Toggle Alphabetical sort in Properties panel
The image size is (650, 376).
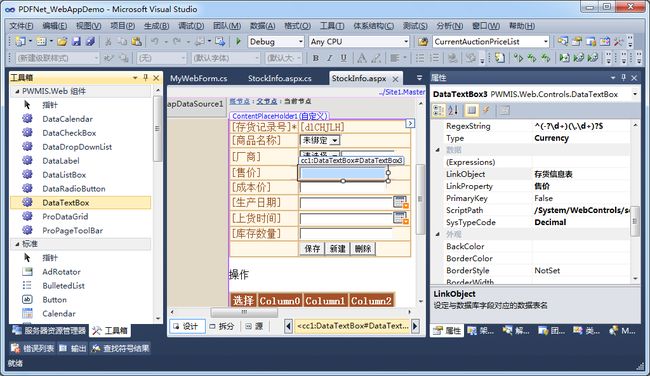coord(453,110)
